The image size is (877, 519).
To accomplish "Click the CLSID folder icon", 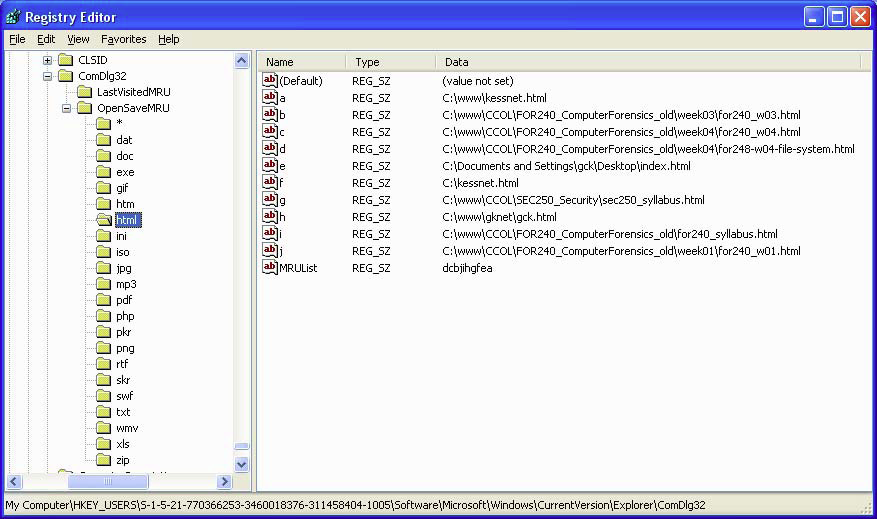I will pyautogui.click(x=66, y=60).
